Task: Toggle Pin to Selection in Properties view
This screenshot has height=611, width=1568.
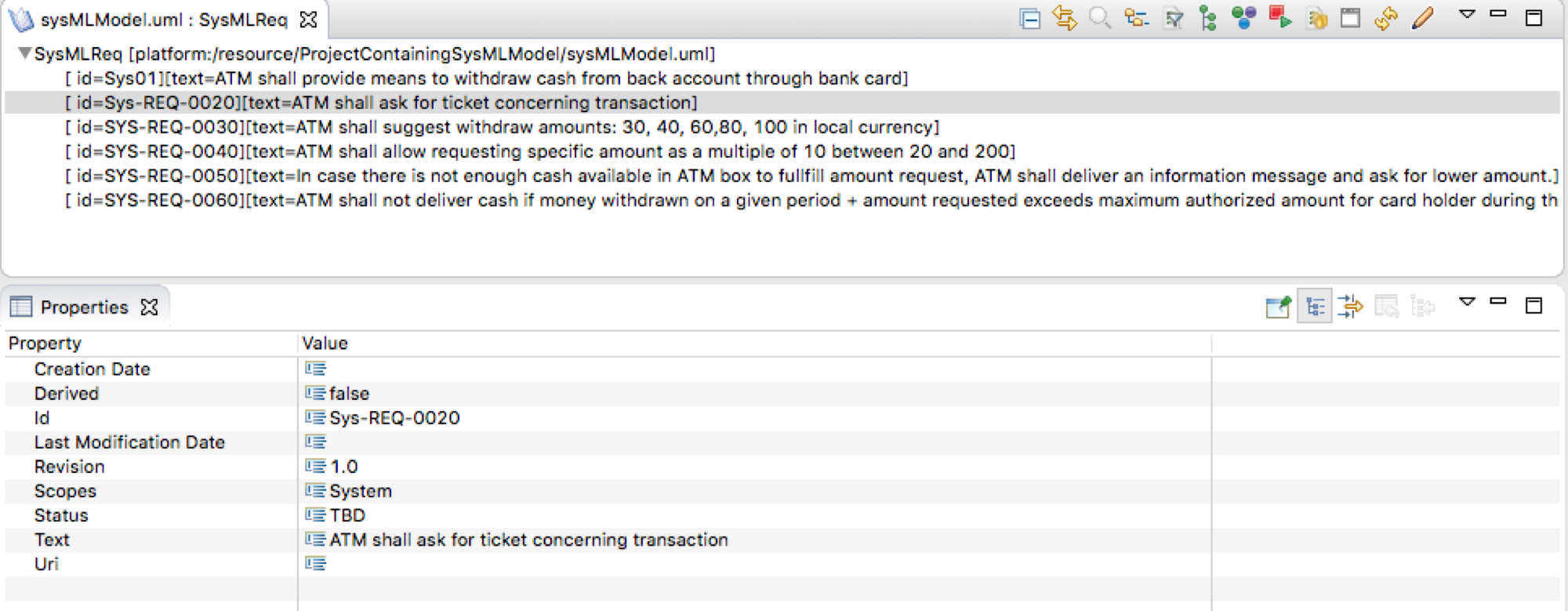Action: [1278, 306]
